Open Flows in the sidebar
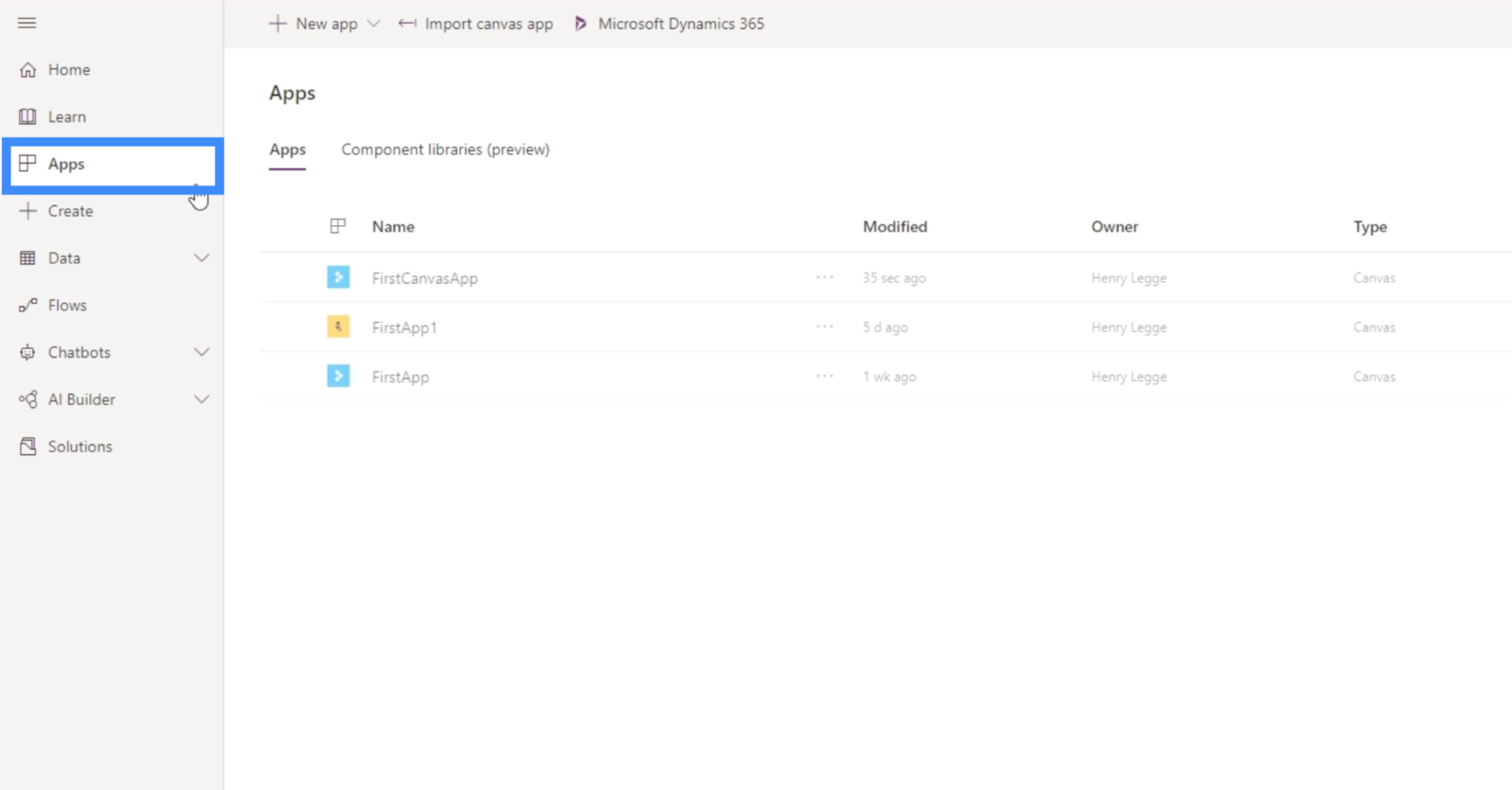 click(x=67, y=305)
